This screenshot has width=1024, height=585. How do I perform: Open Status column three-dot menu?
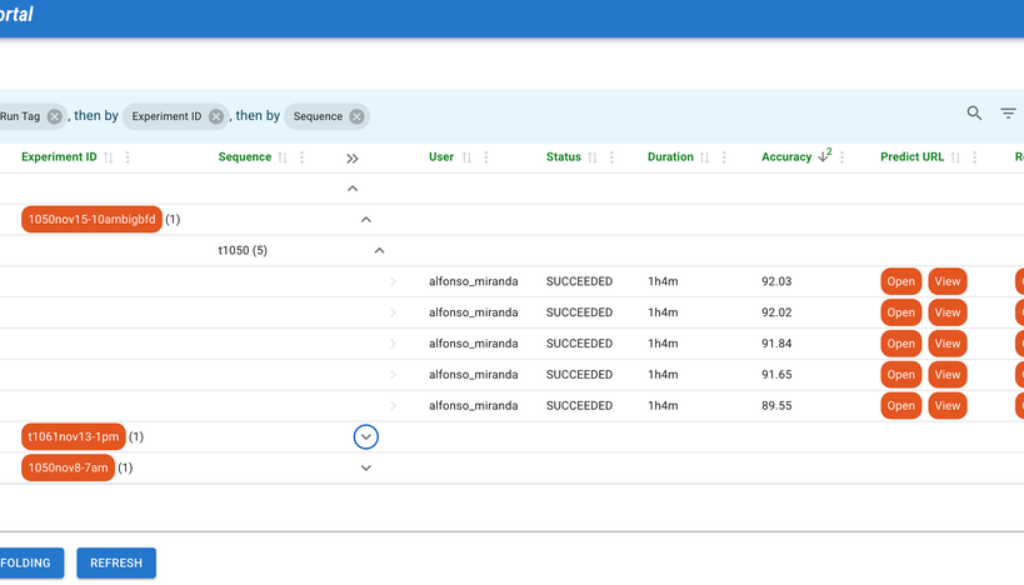(612, 158)
